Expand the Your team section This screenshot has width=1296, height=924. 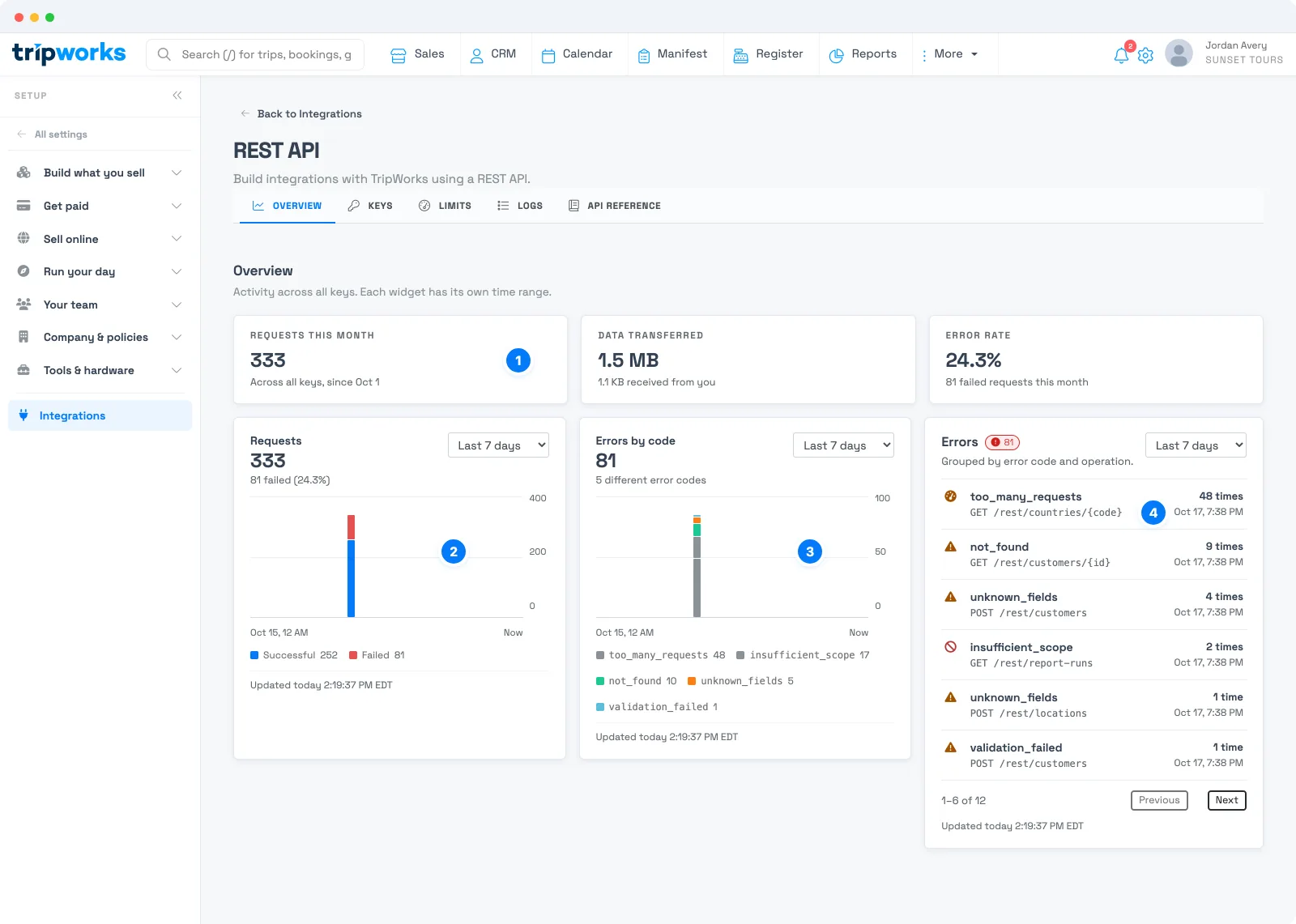pyautogui.click(x=177, y=304)
